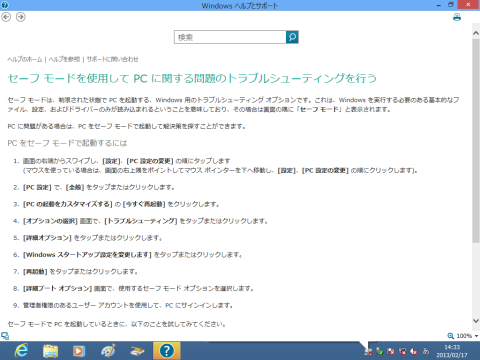
Task: Open Internet Explorer from the taskbar
Action: click(22, 351)
